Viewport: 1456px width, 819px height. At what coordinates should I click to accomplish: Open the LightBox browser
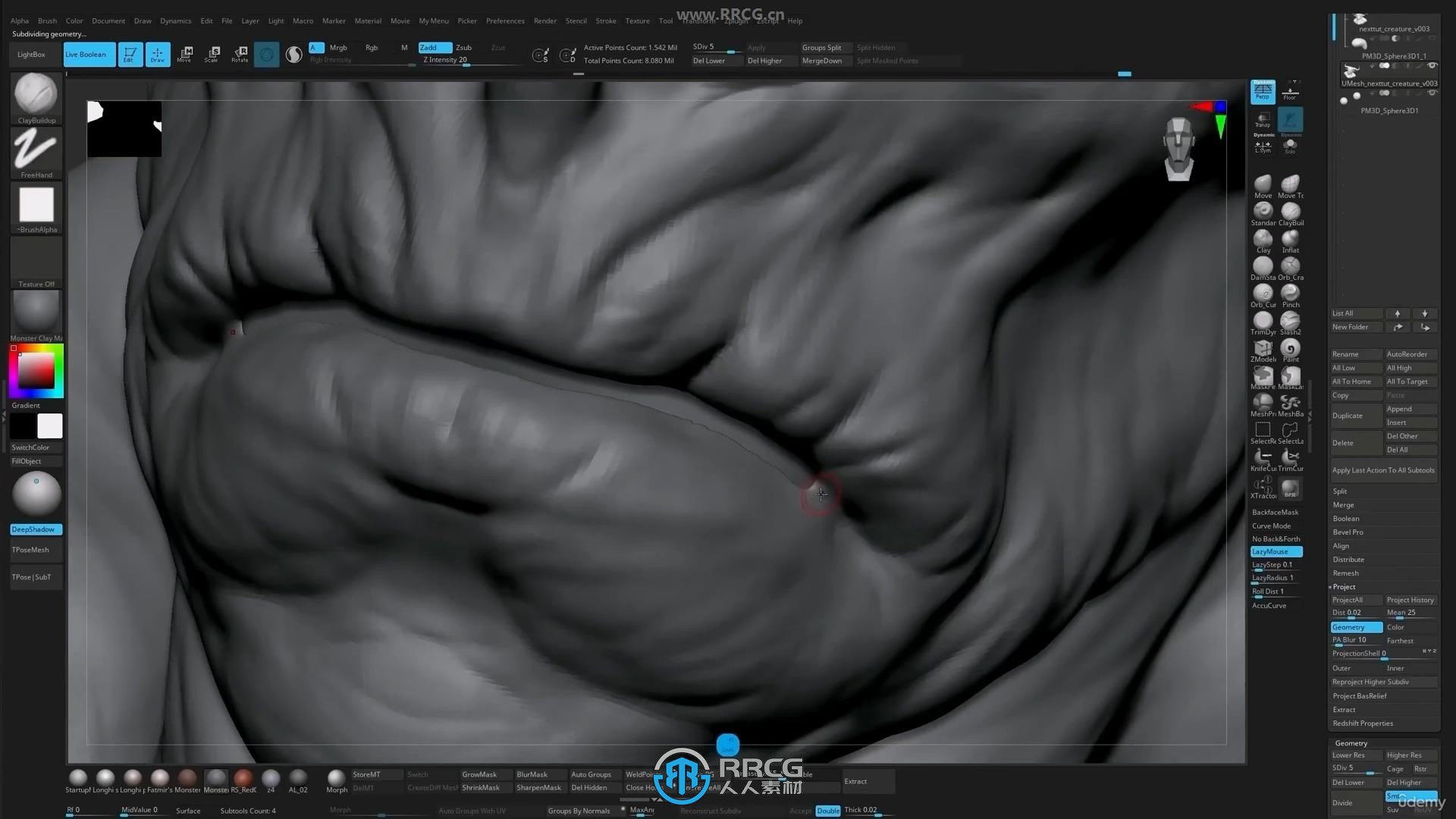(x=30, y=54)
